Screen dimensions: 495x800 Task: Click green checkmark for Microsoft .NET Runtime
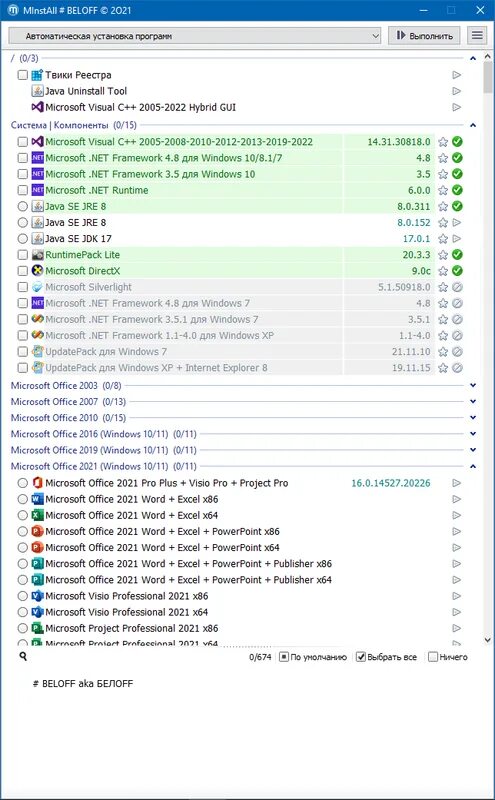click(x=457, y=190)
